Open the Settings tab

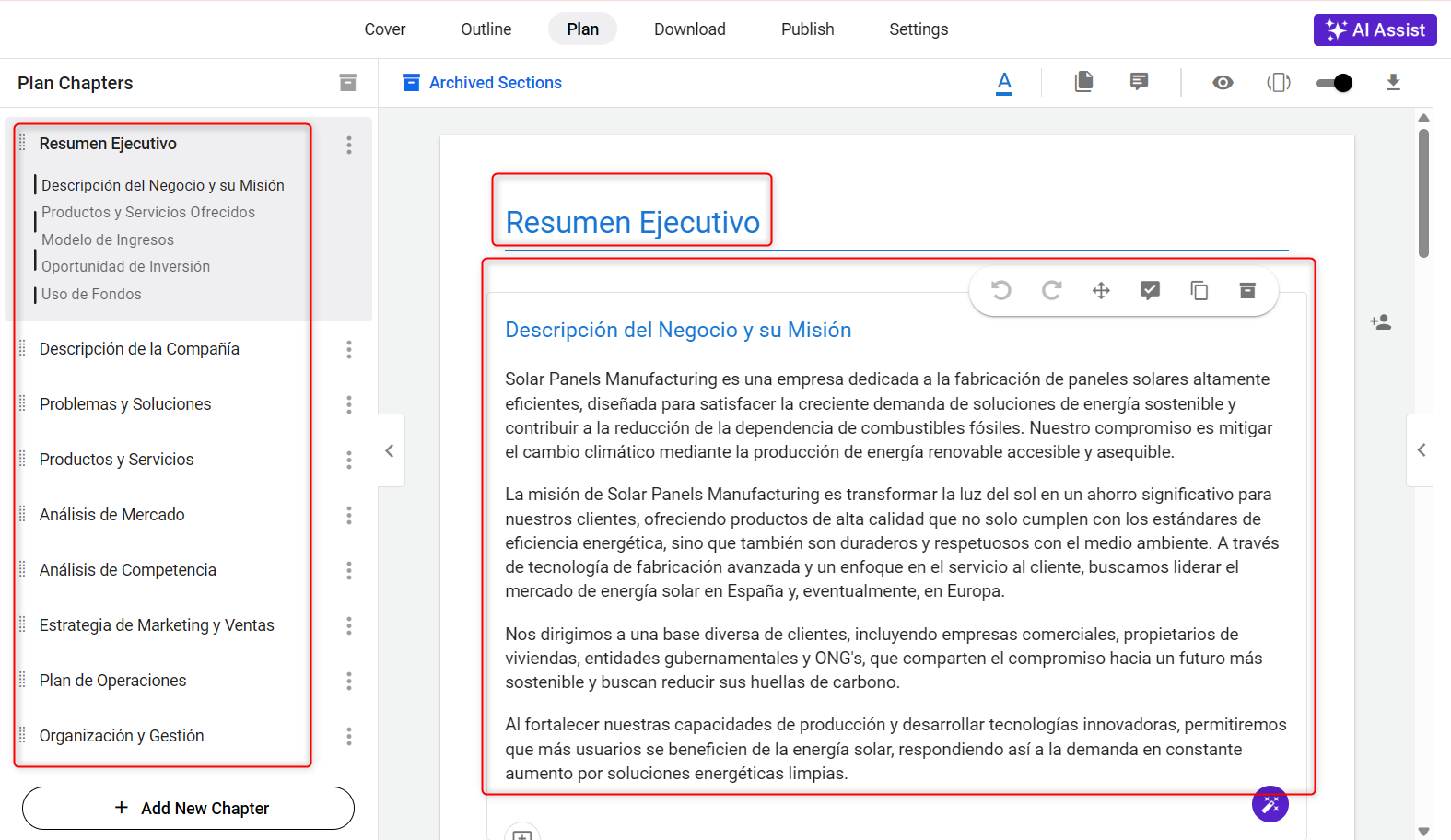919,29
